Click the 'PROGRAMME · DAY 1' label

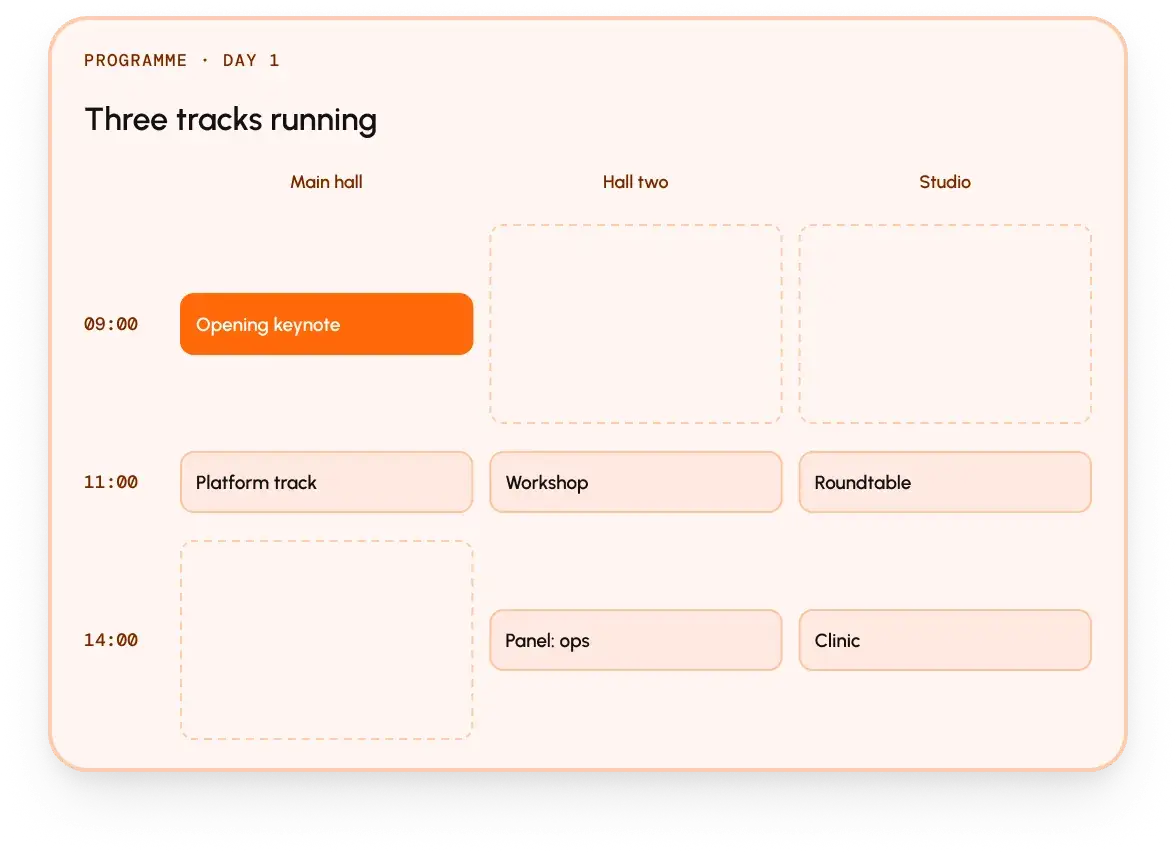click(x=182, y=61)
